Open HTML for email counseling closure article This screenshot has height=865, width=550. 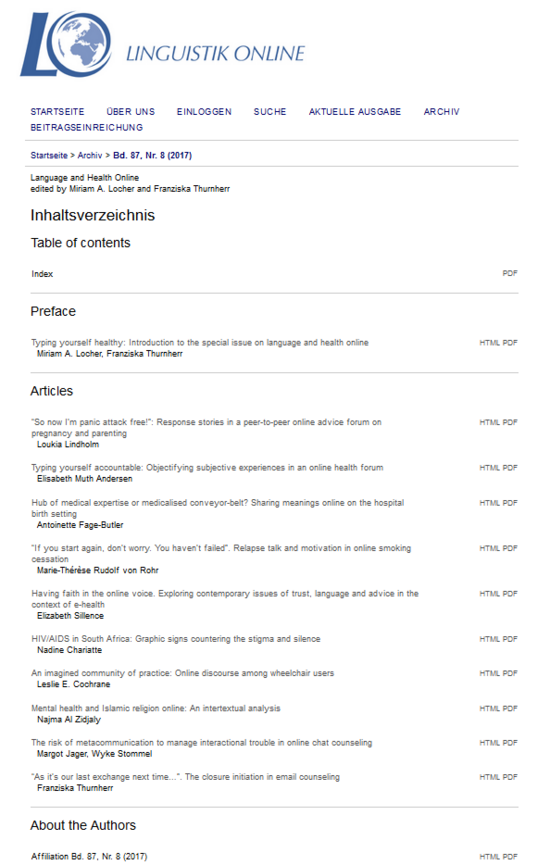[489, 777]
